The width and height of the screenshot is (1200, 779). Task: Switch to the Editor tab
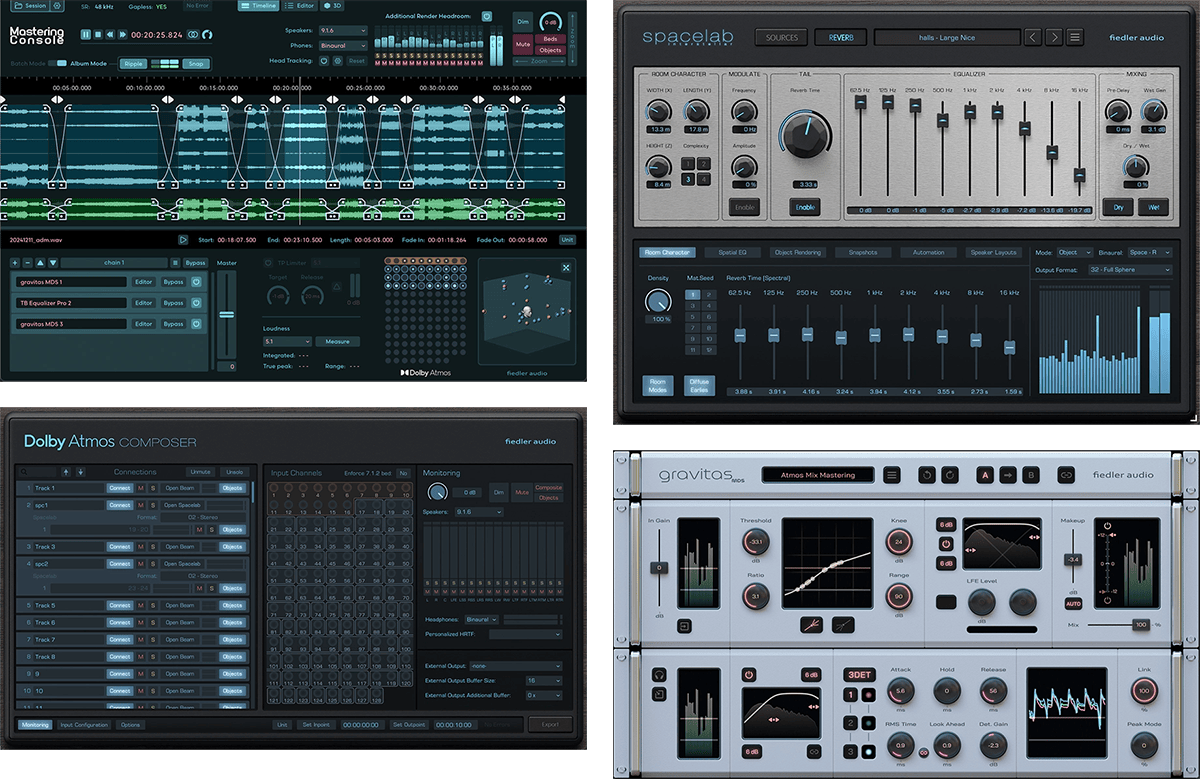coord(301,6)
